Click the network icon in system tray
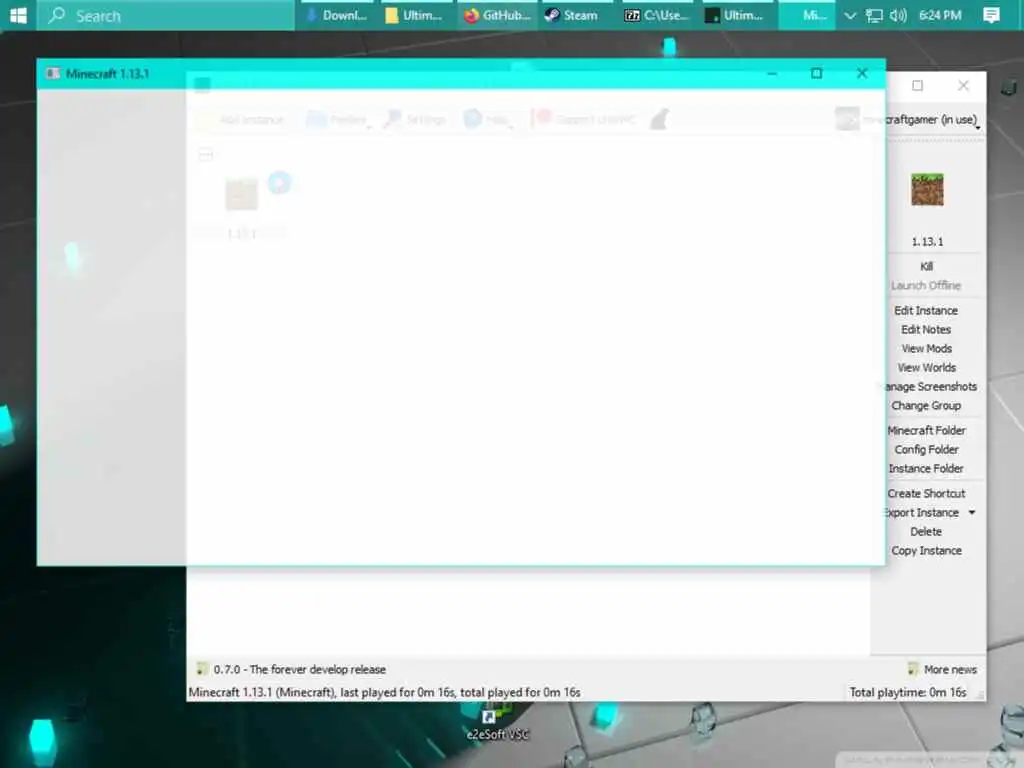 click(x=874, y=15)
